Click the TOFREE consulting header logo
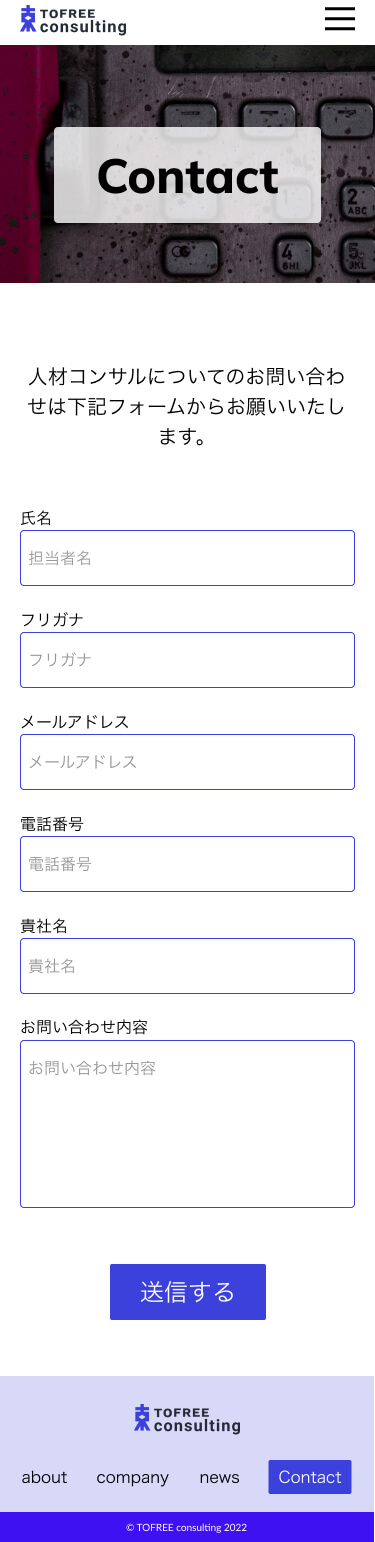 73,20
